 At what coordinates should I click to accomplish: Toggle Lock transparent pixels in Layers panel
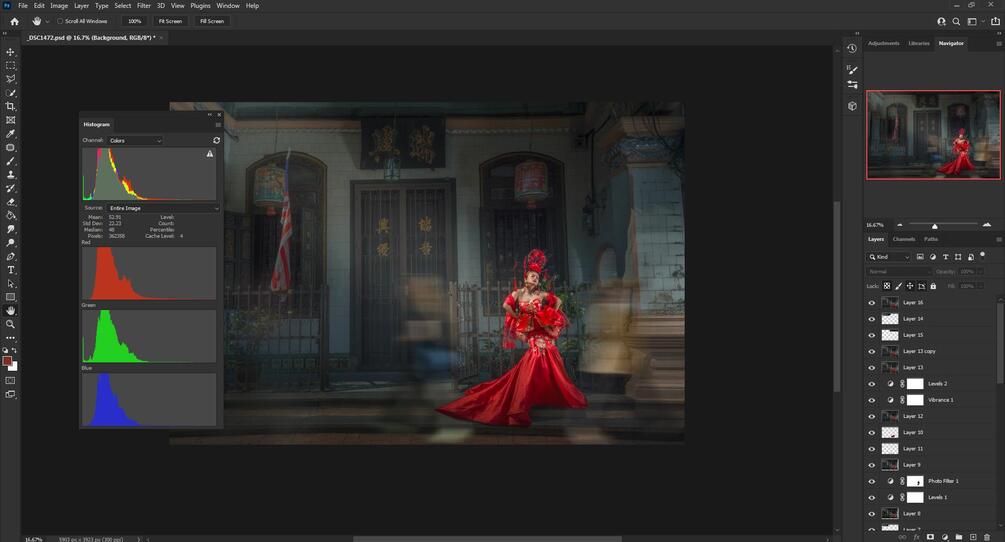pyautogui.click(x=887, y=286)
